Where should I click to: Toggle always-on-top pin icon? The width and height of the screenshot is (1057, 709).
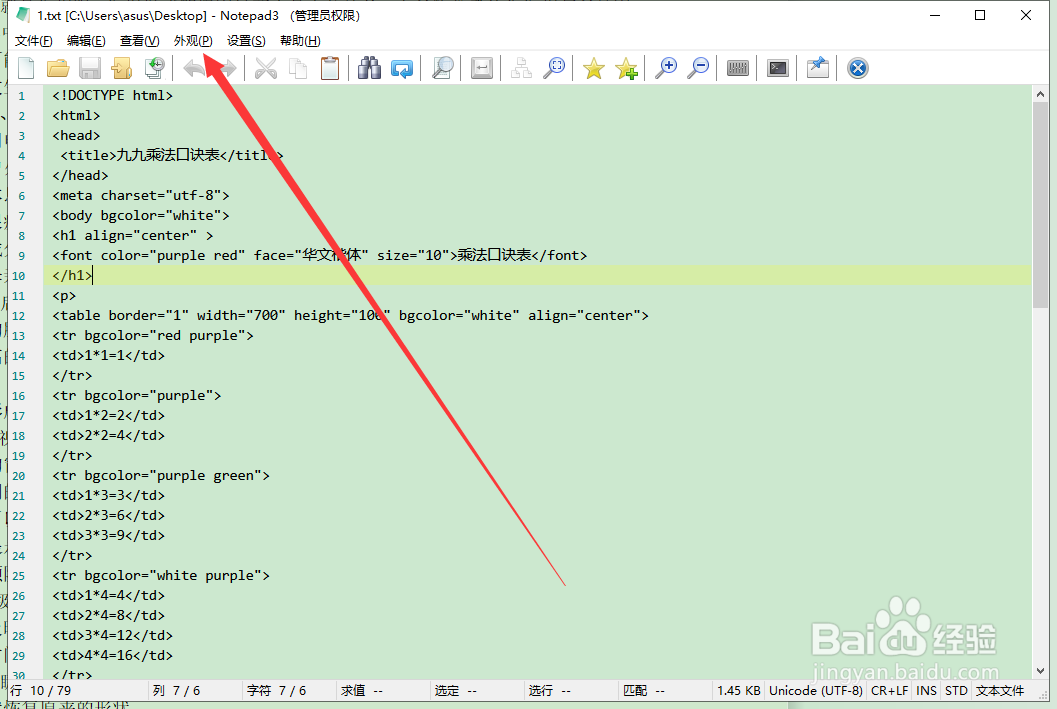coord(818,68)
